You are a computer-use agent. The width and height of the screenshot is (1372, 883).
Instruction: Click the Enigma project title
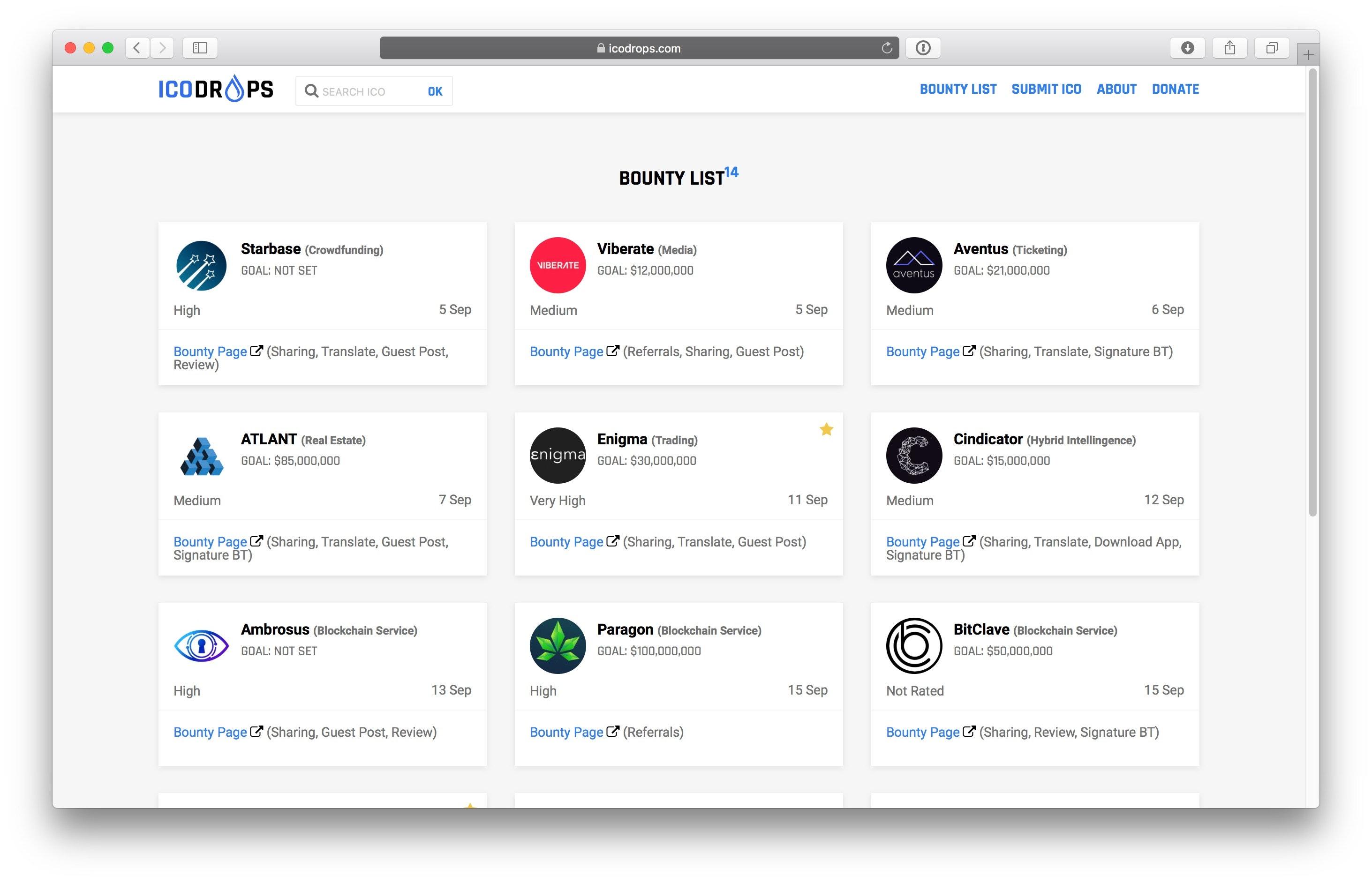[622, 439]
